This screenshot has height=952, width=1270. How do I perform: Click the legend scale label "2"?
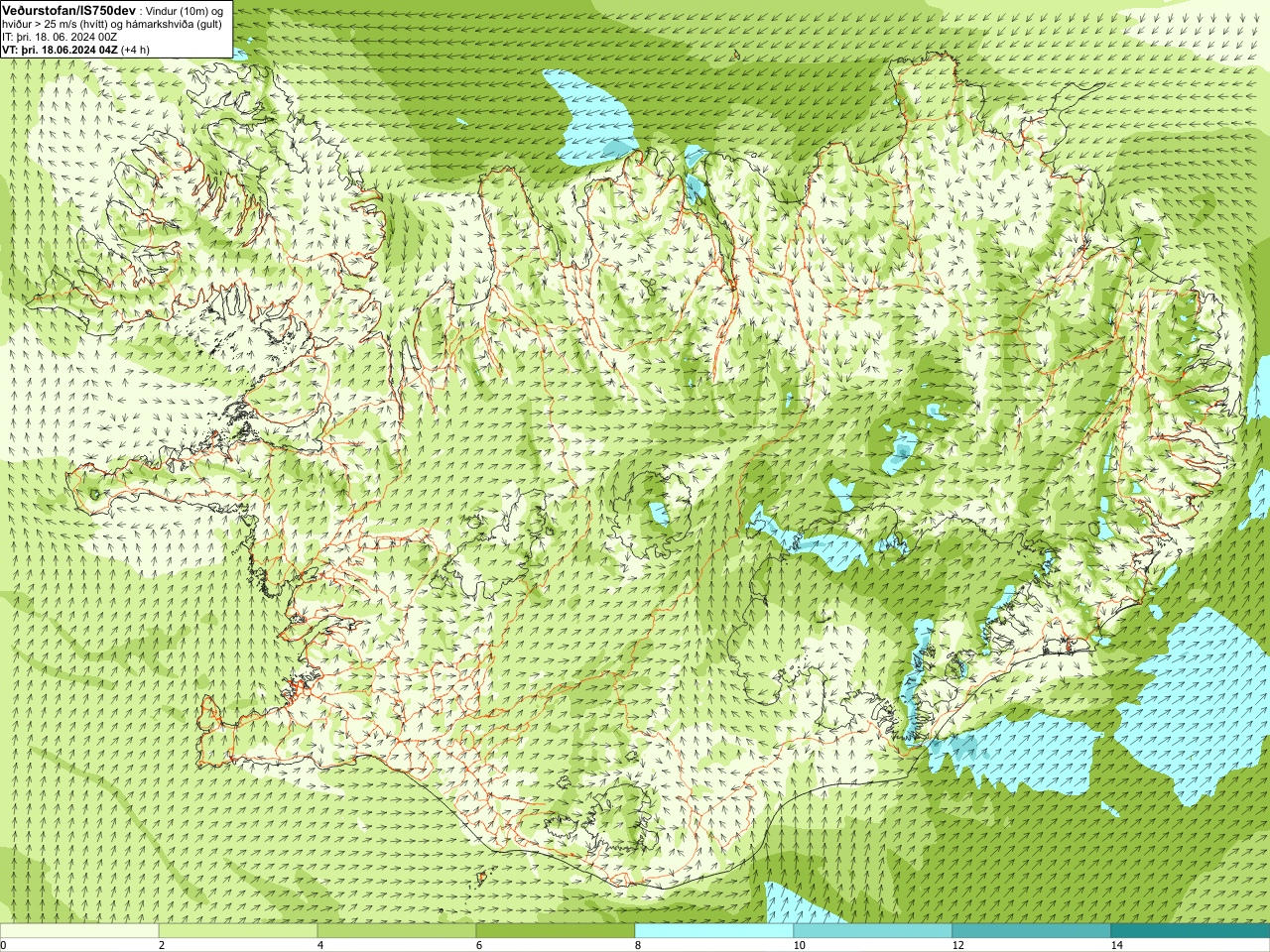pyautogui.click(x=162, y=945)
